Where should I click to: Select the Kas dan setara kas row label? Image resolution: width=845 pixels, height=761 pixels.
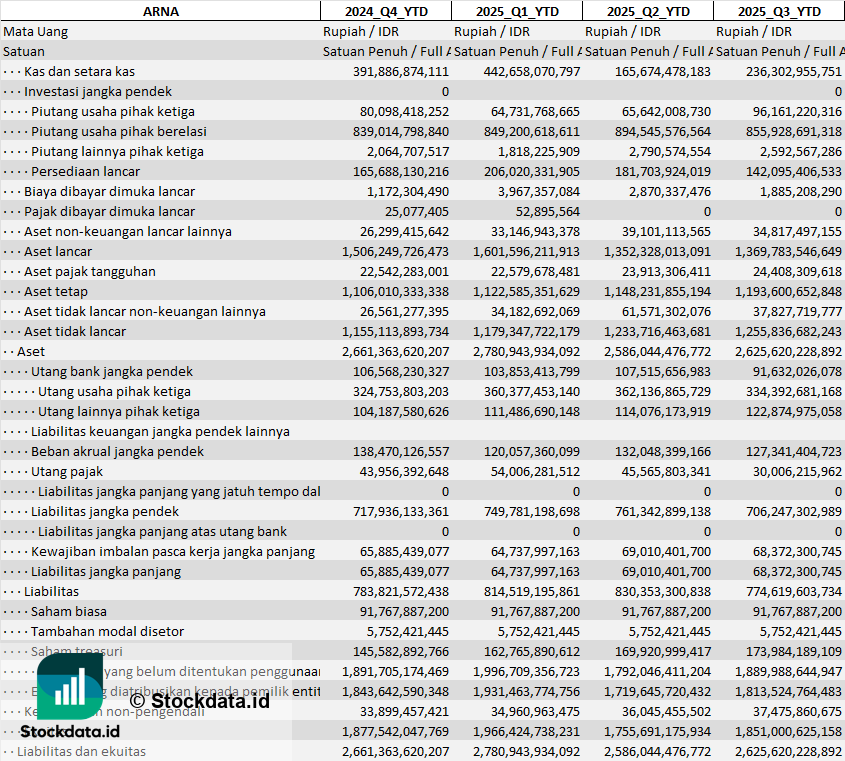79,71
